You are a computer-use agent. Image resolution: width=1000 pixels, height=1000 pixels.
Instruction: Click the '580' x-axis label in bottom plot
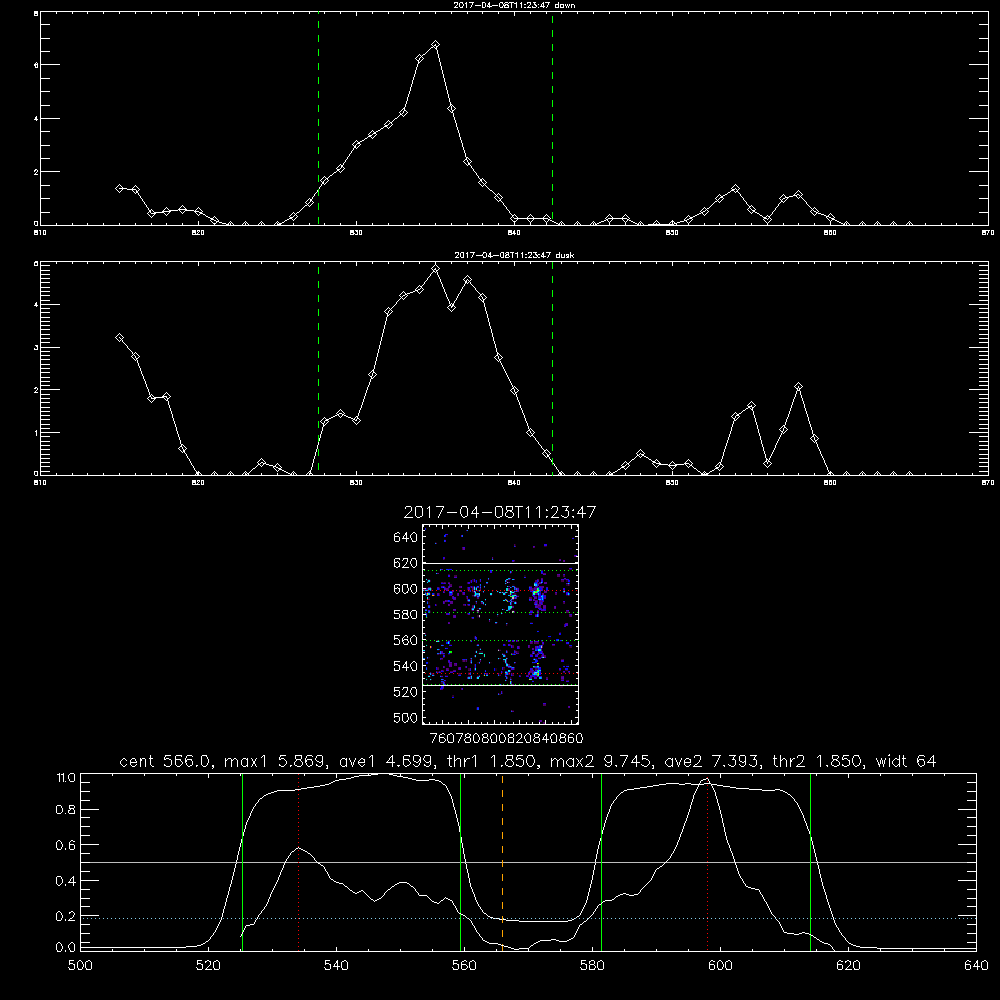[592, 966]
